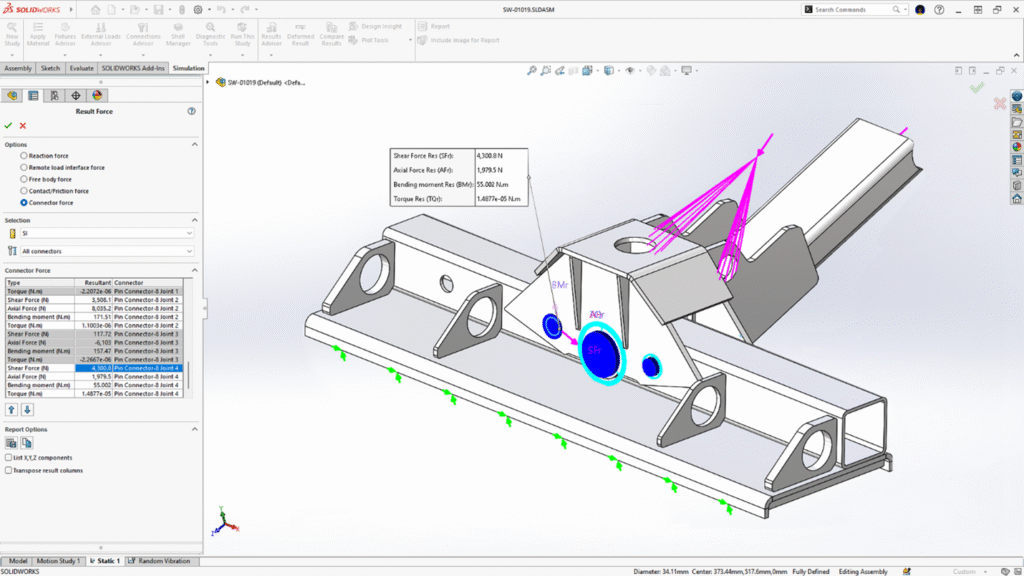Select the Free body force option

[x=24, y=179]
